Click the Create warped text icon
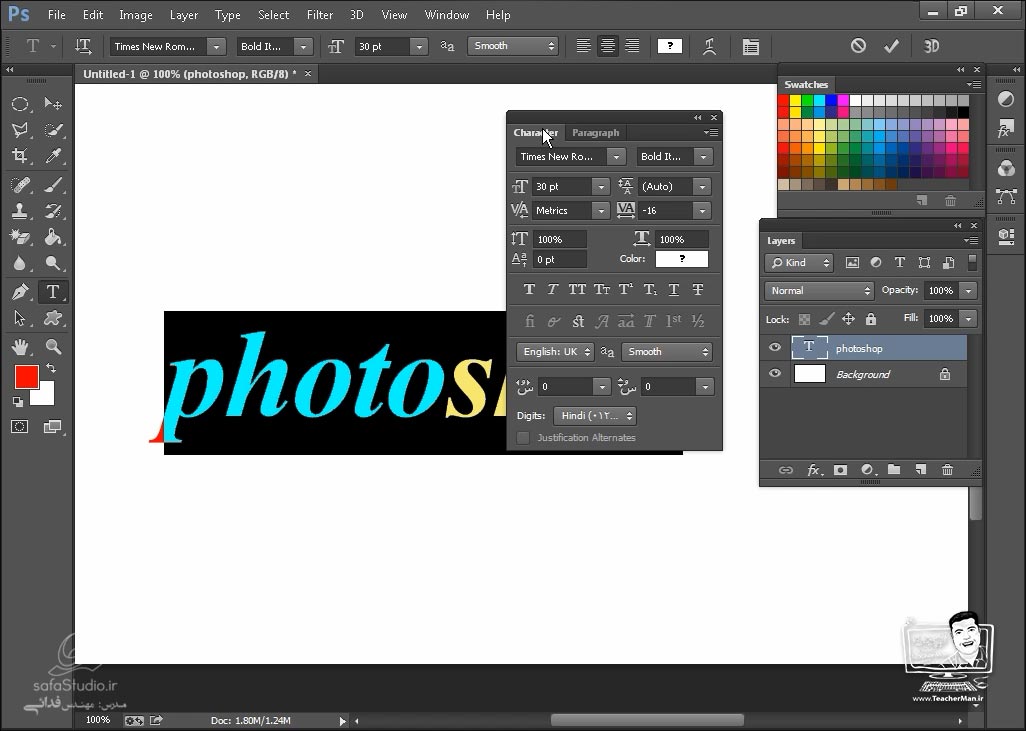Screen dimensions: 1026x731 709,46
